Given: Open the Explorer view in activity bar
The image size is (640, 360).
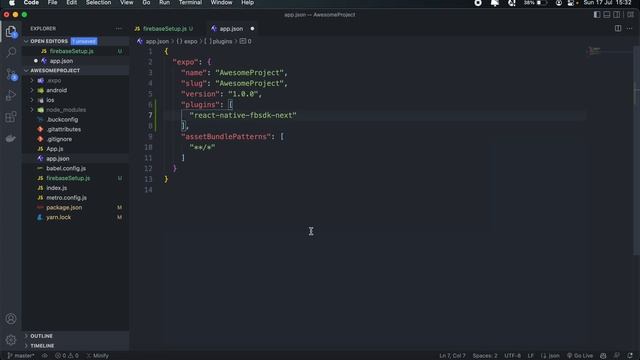Looking at the screenshot, I should tap(11, 31).
